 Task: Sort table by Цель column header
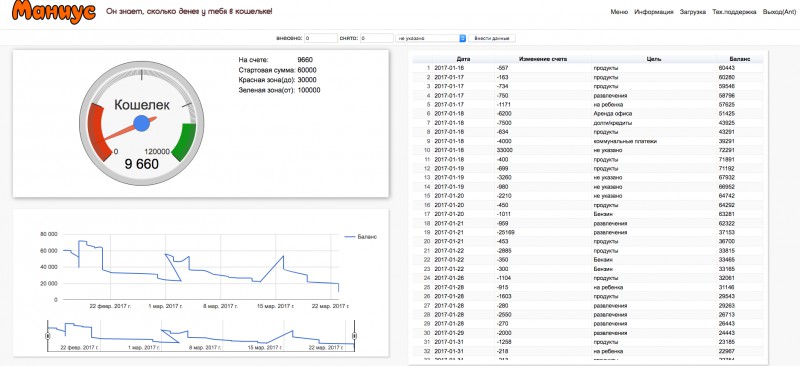654,59
